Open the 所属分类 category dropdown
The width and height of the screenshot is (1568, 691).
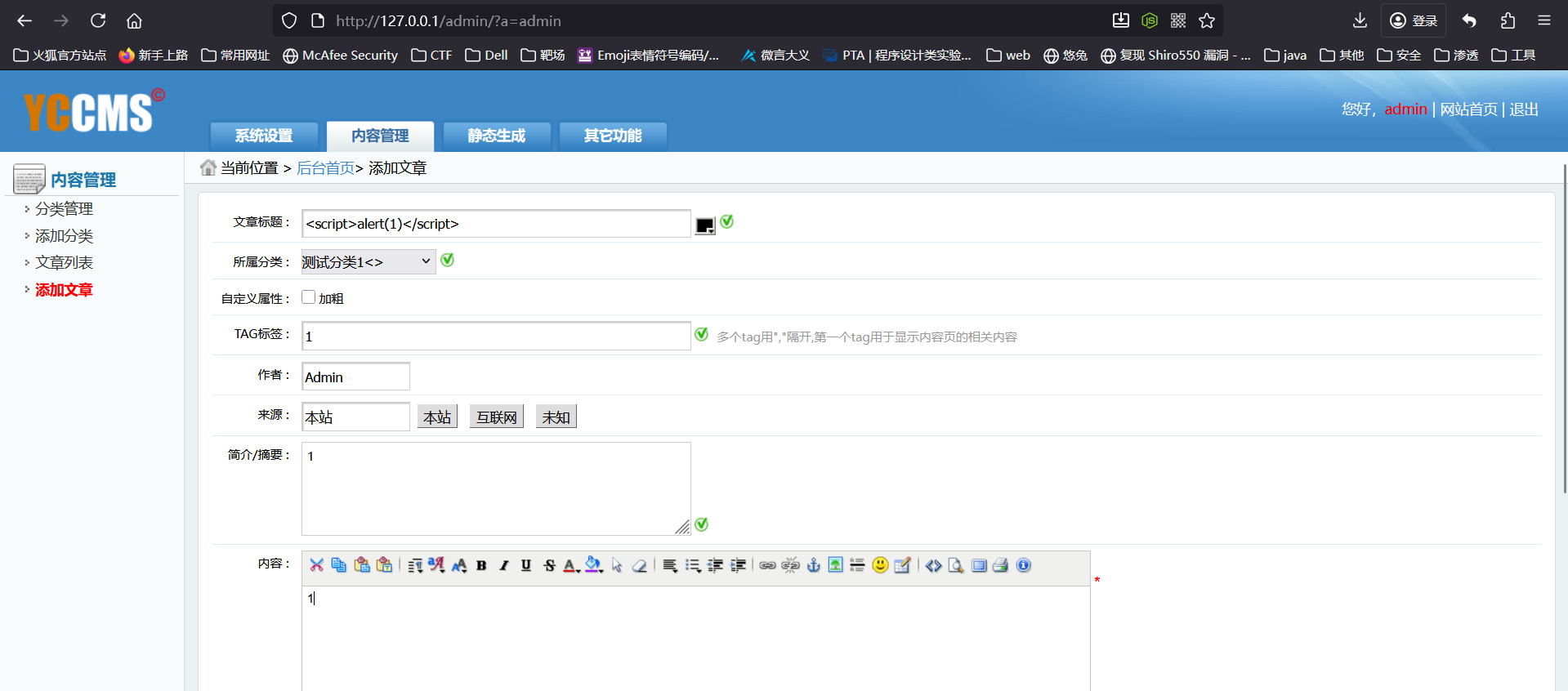click(368, 261)
